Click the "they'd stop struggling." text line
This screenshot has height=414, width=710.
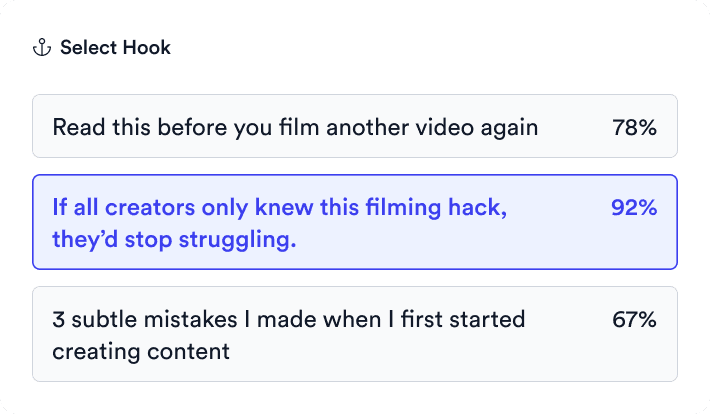174,240
